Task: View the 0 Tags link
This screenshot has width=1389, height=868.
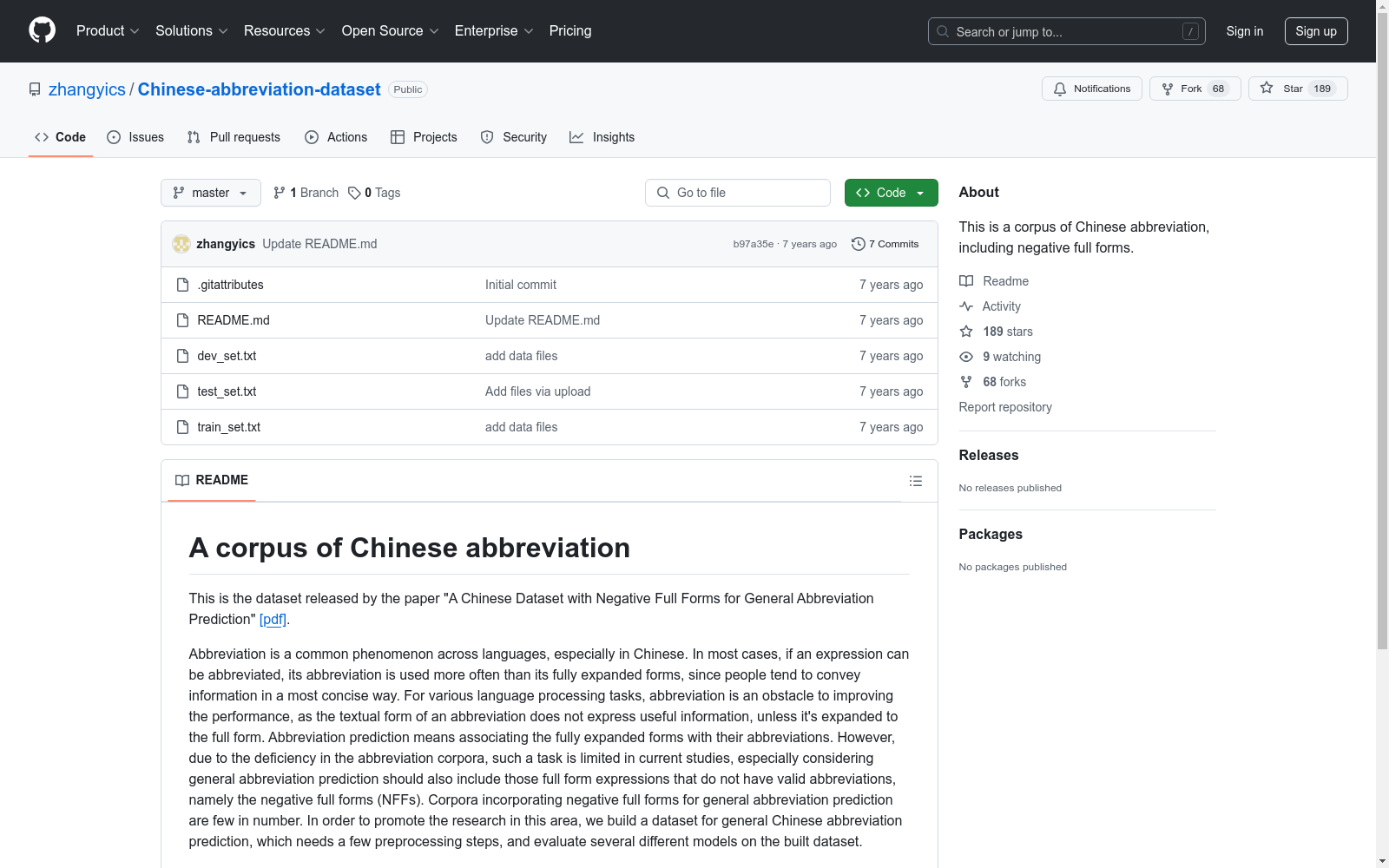Action: (374, 193)
